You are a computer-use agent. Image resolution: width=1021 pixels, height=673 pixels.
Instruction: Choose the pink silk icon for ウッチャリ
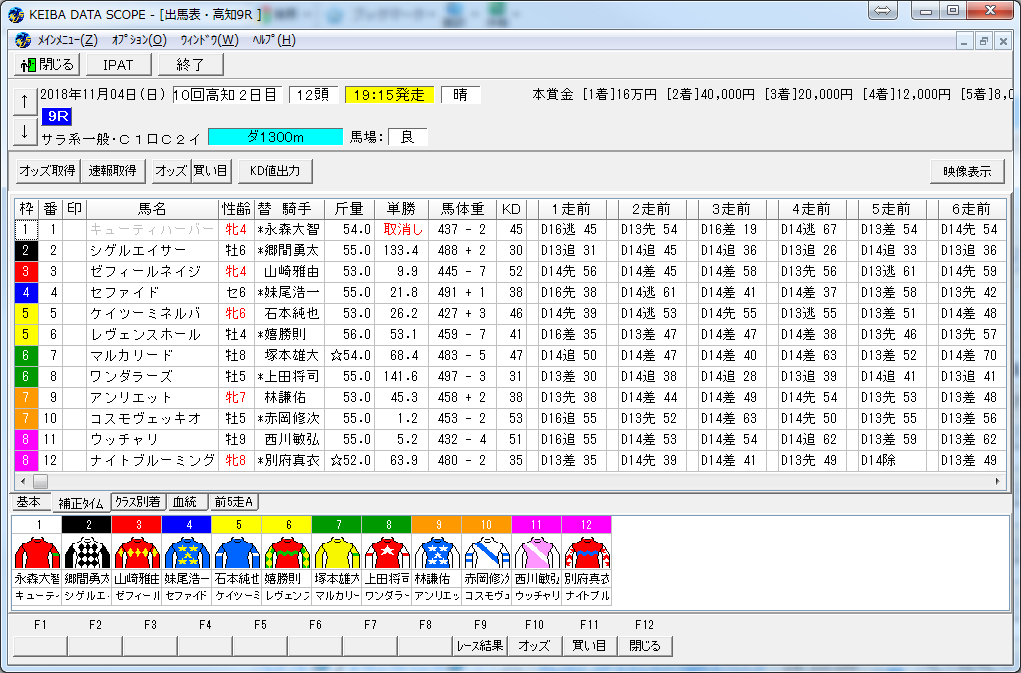coord(537,553)
